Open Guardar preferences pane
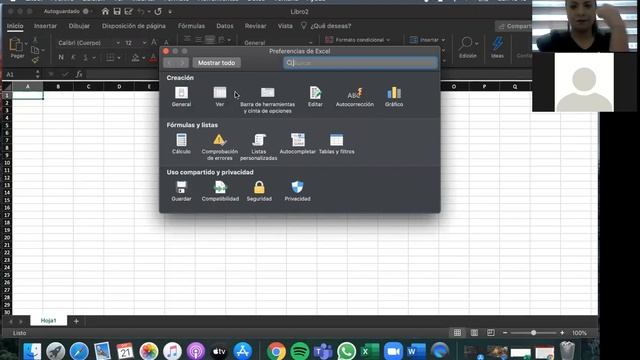This screenshot has height=360, width=640. (181, 191)
